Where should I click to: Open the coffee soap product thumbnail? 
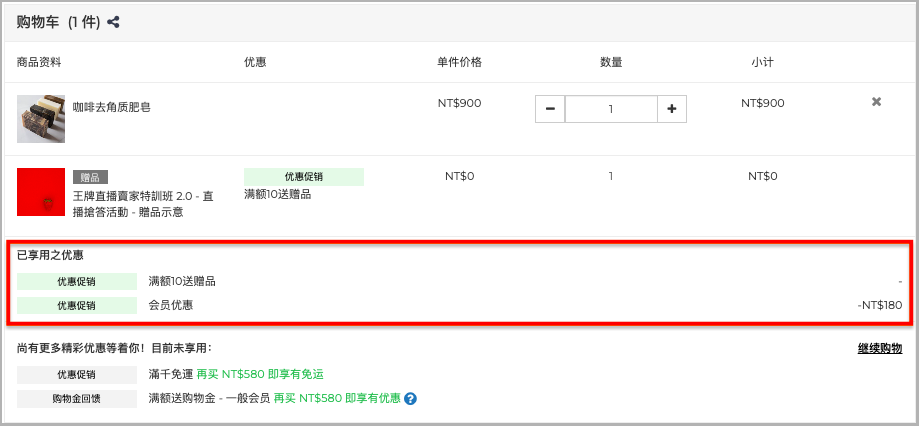click(x=41, y=119)
